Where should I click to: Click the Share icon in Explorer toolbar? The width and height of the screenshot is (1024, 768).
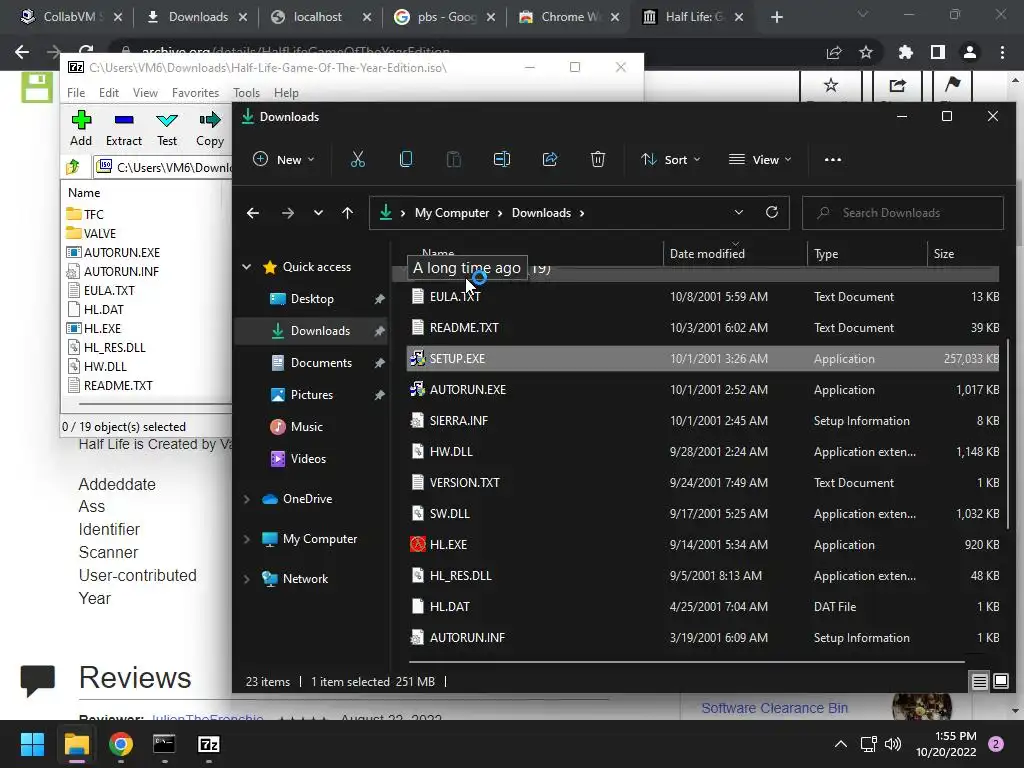click(x=550, y=159)
